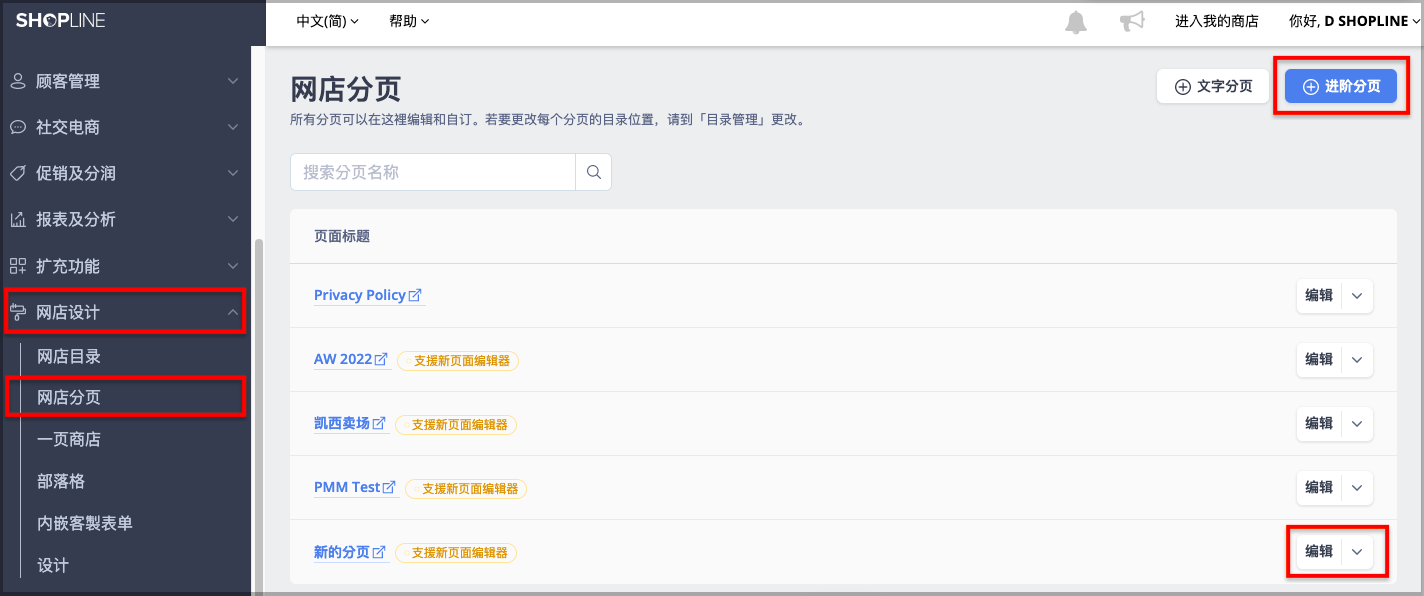Click the SHOPLINE logo

pyautogui.click(x=60, y=20)
